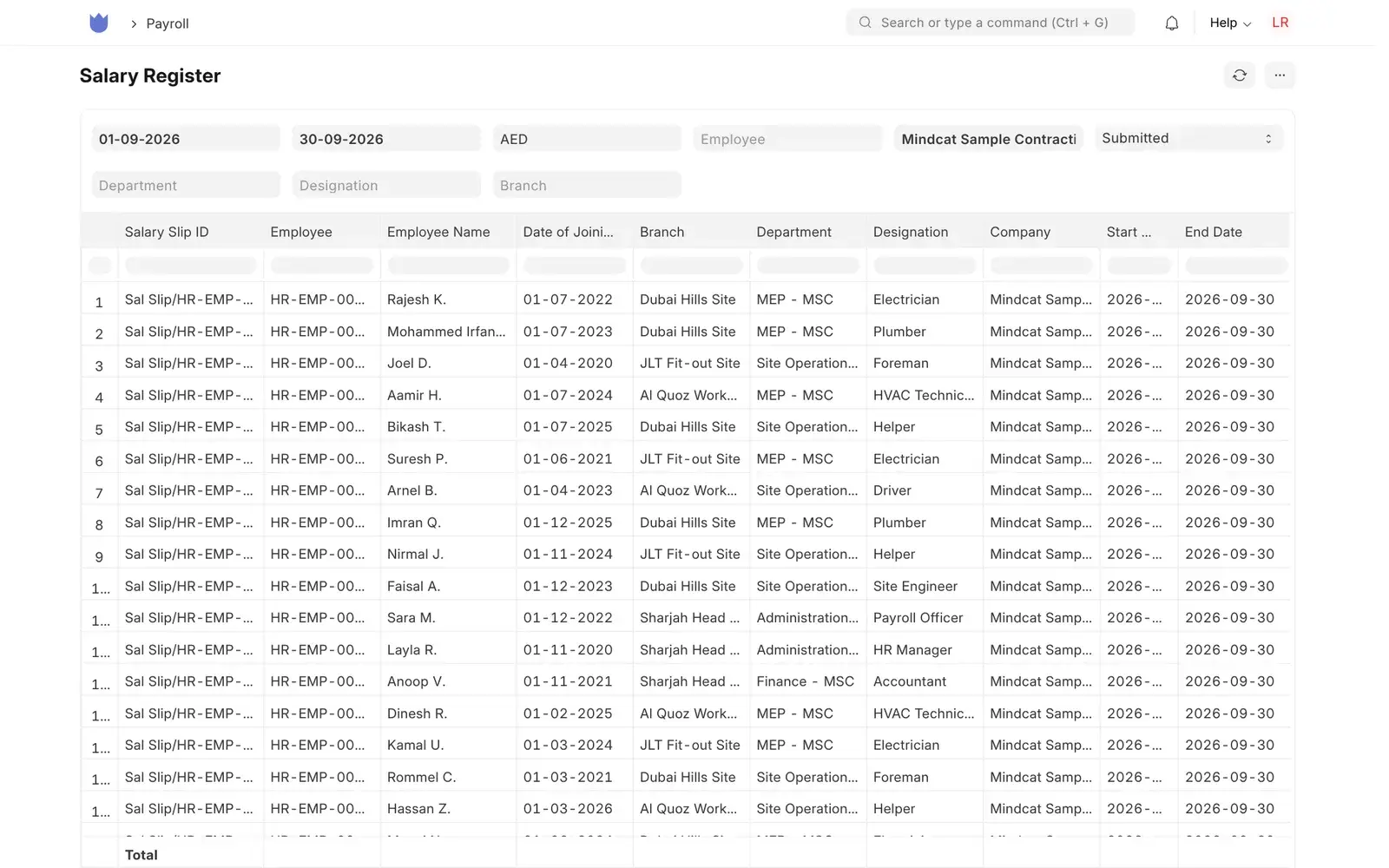This screenshot has width=1389, height=868.
Task: Filter the Branch column search box
Action: pos(691,266)
